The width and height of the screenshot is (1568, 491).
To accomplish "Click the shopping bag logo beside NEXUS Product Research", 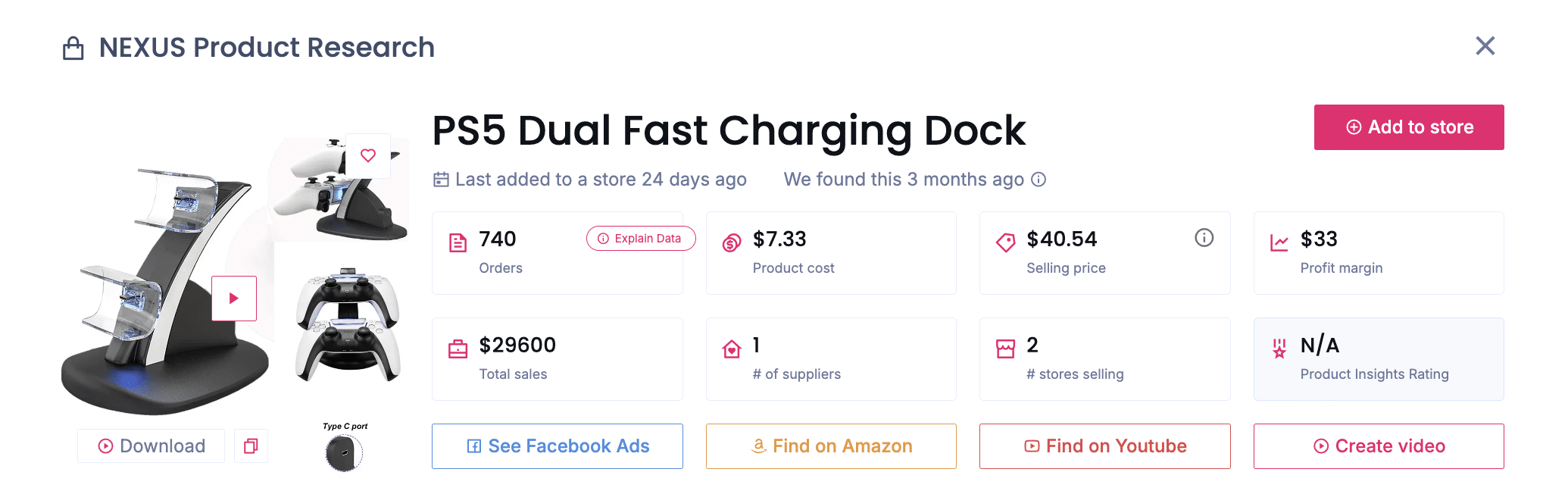I will click(75, 47).
